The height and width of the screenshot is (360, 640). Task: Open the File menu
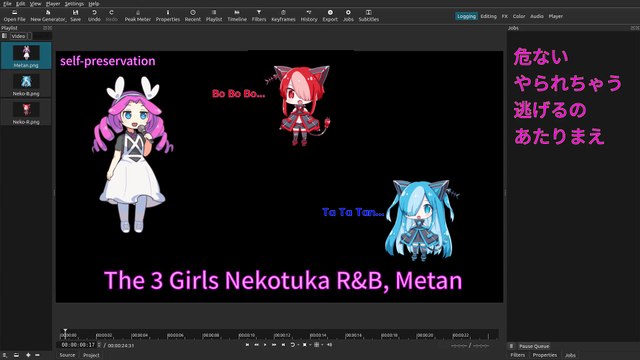tap(7, 4)
